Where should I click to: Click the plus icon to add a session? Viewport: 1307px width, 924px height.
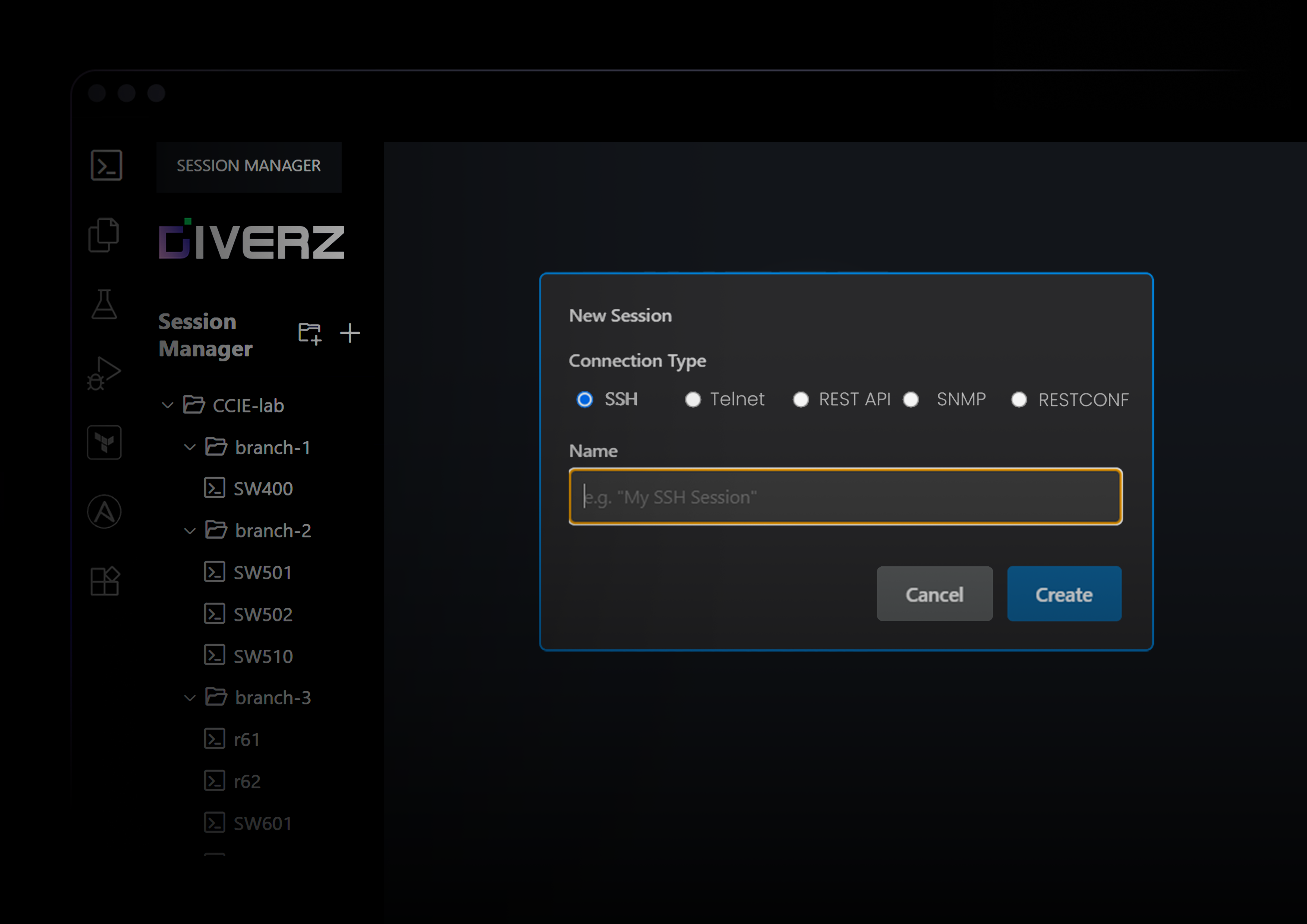point(349,333)
